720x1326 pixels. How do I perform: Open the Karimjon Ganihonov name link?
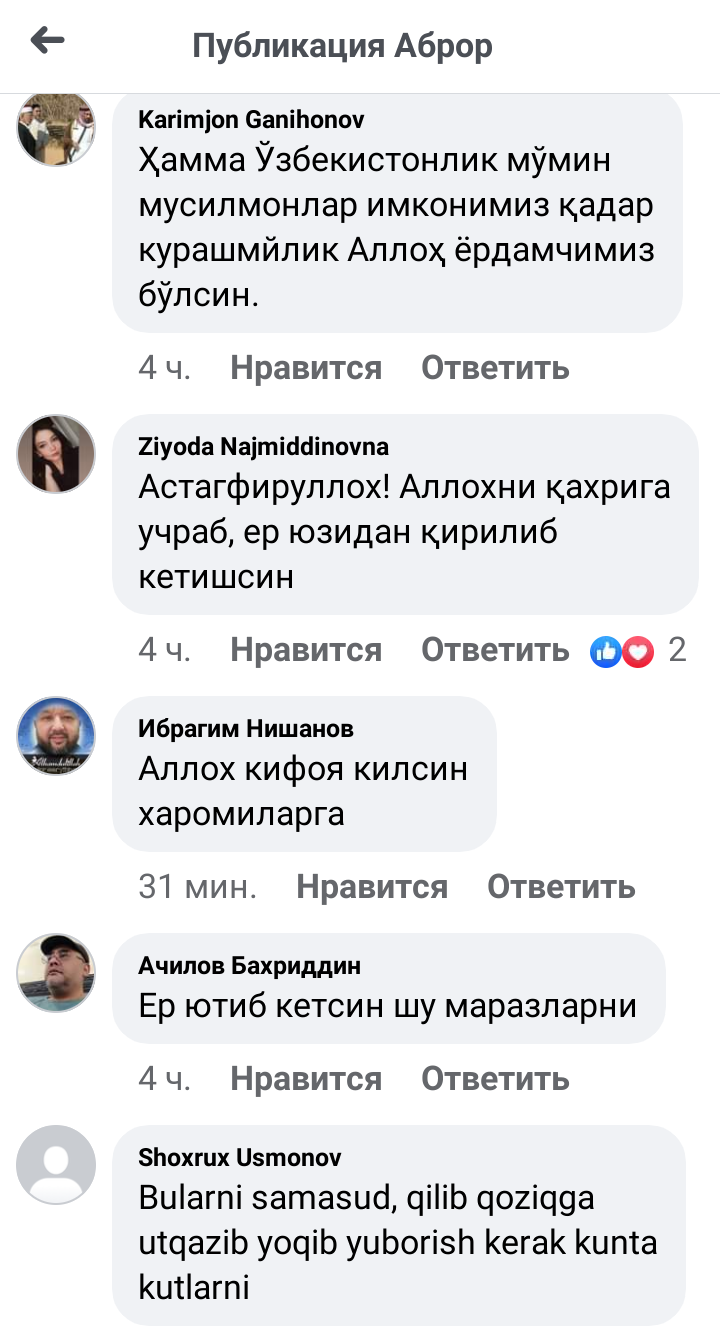[x=251, y=120]
